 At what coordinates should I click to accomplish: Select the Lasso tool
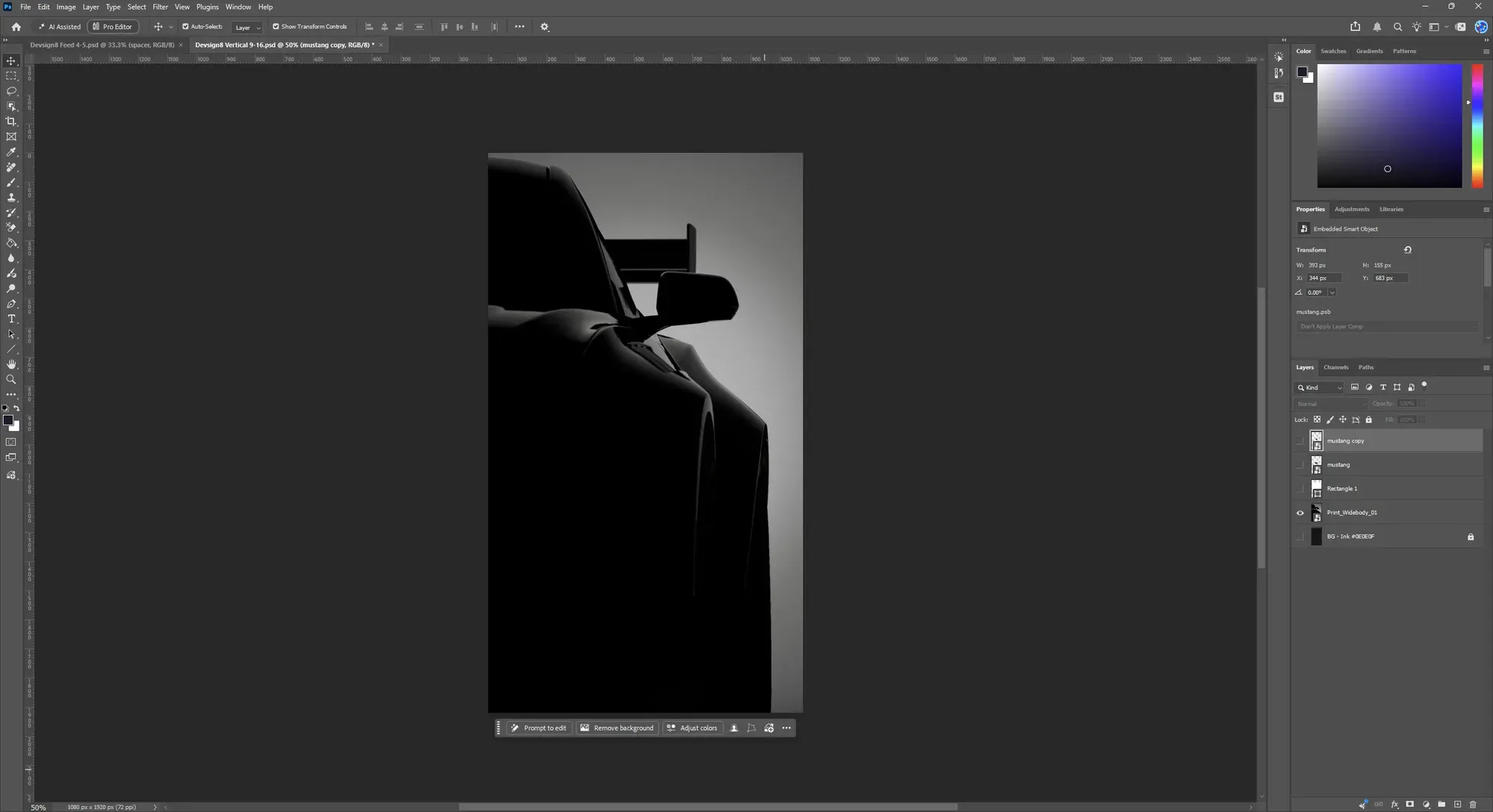11,91
